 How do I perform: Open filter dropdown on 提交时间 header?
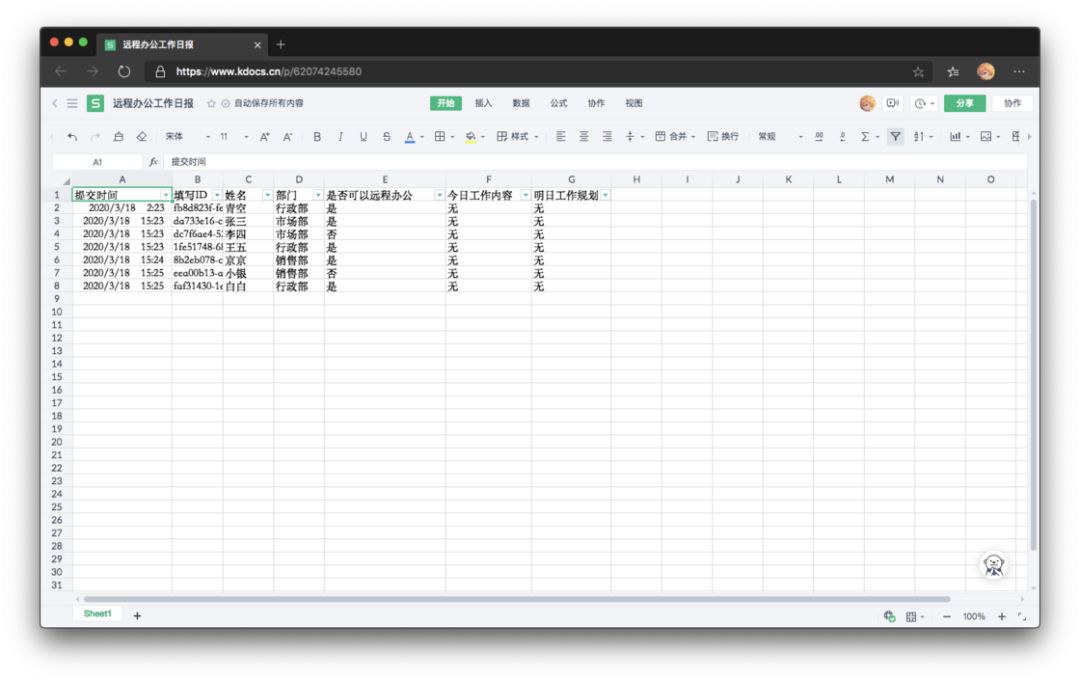click(165, 196)
